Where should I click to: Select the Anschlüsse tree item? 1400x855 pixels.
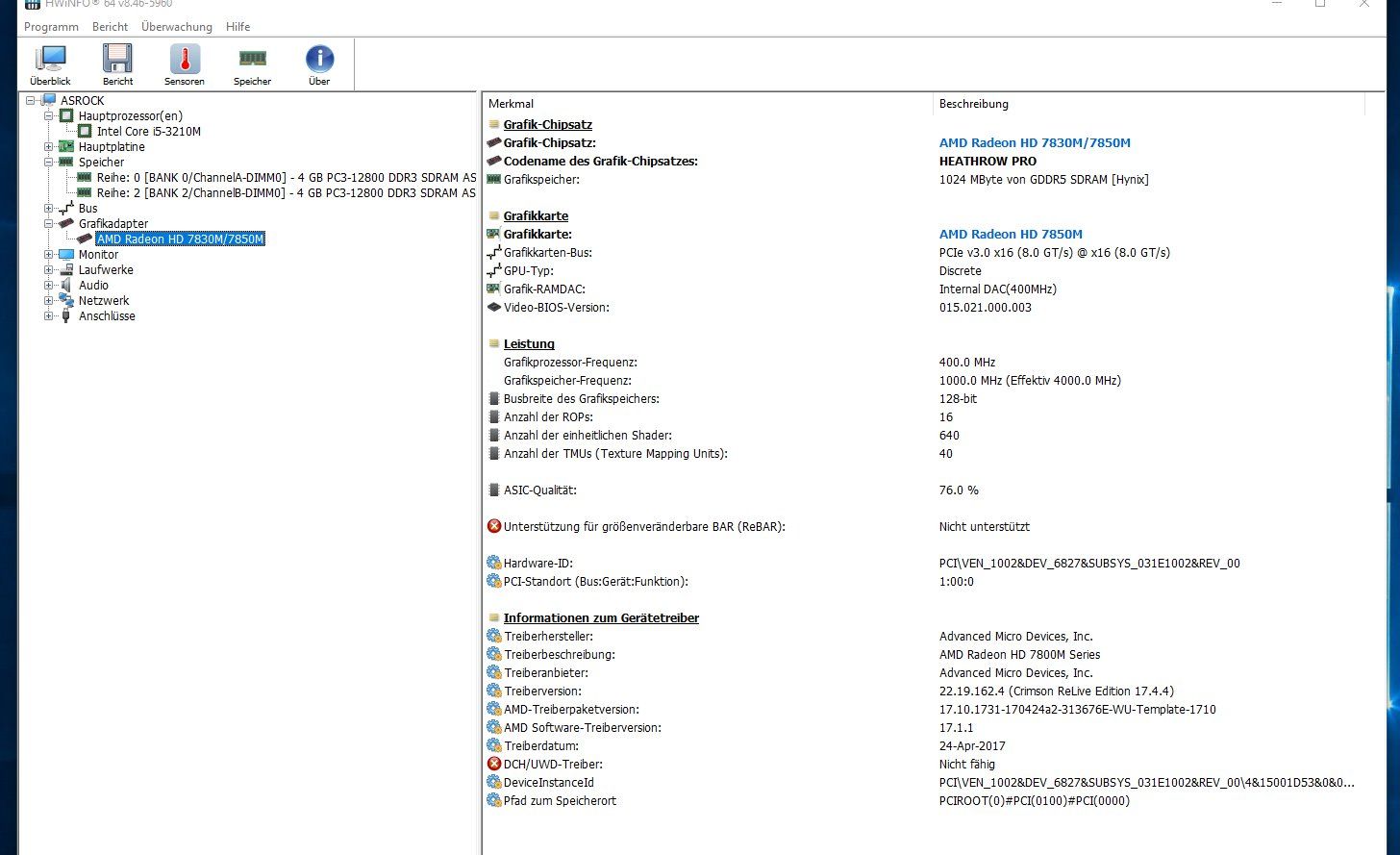pos(107,315)
